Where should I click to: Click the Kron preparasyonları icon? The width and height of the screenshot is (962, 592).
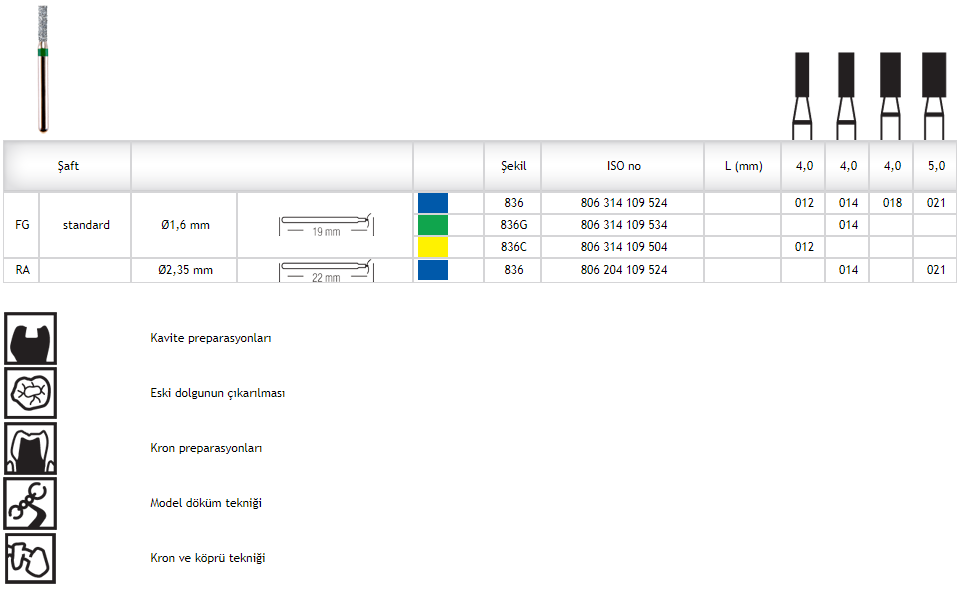[x=31, y=448]
